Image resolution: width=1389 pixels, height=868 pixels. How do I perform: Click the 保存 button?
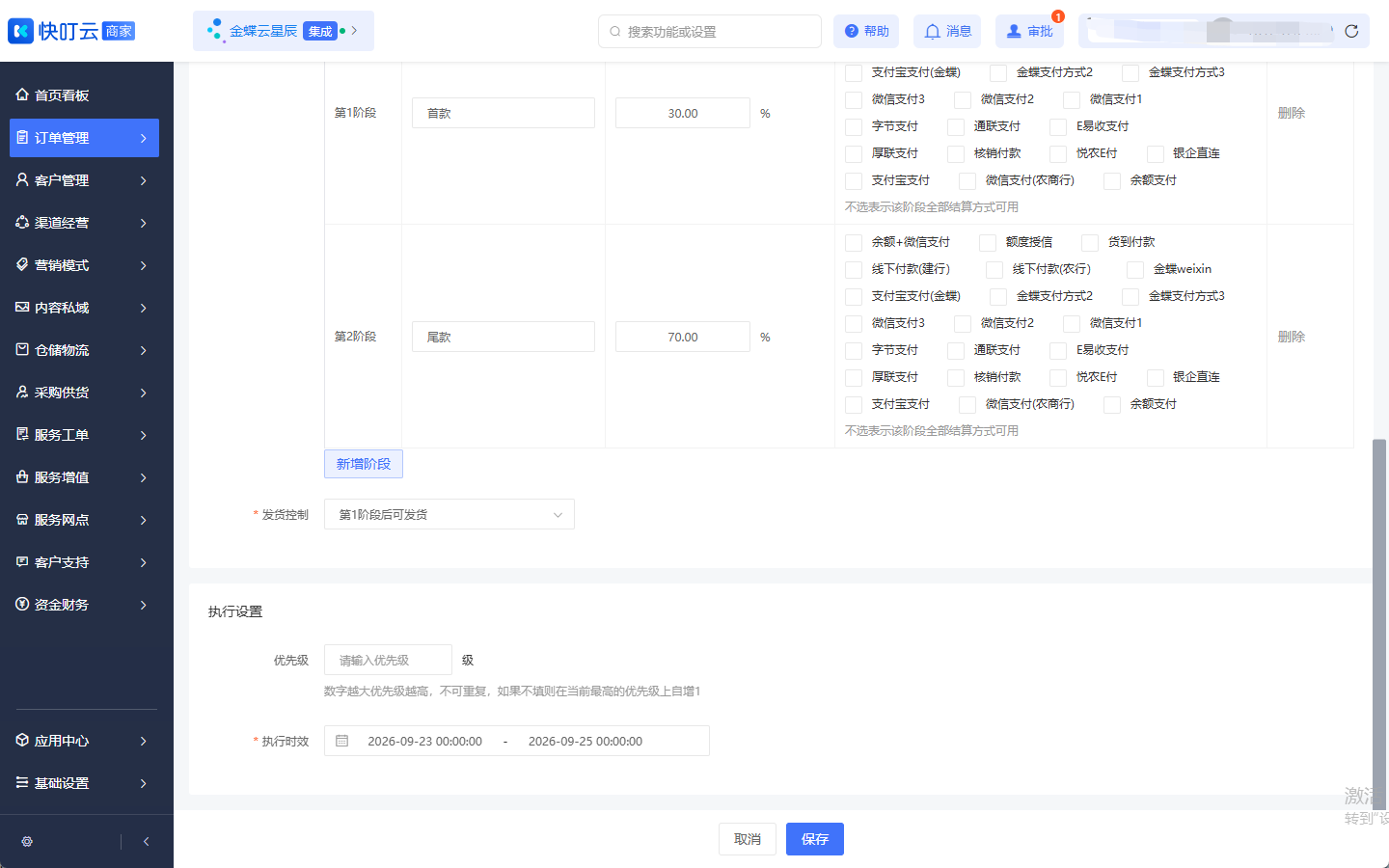(815, 839)
